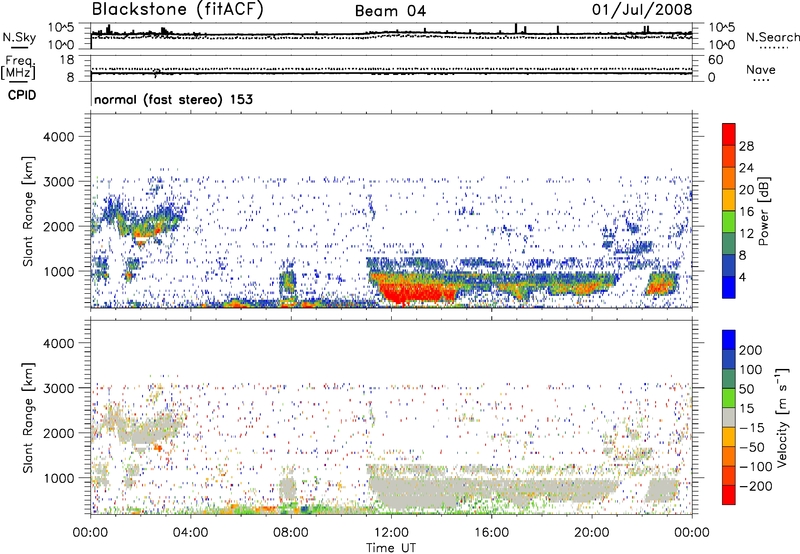Select the N.Search legend label

coord(772,37)
